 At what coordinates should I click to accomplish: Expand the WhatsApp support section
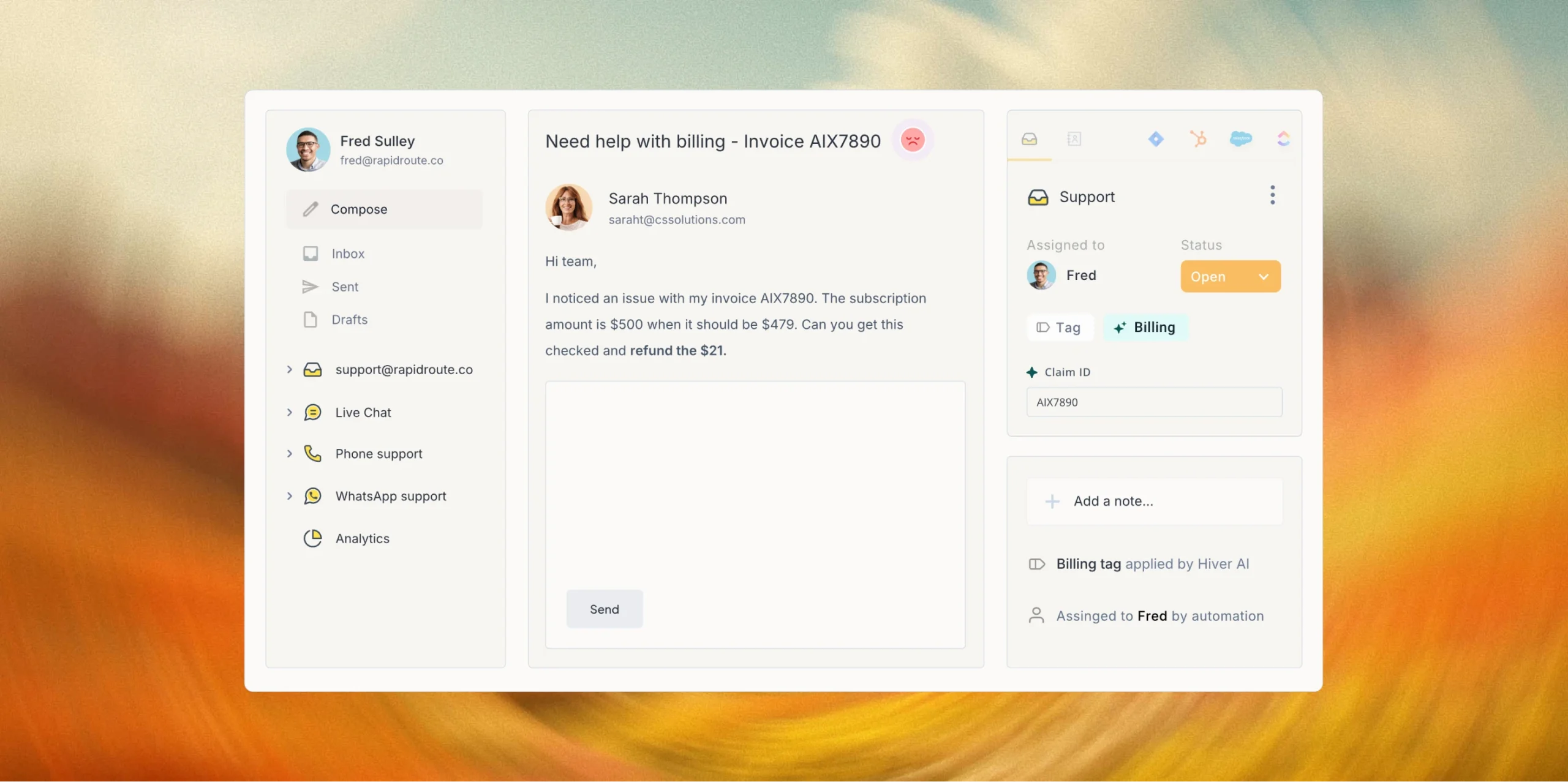tap(289, 496)
